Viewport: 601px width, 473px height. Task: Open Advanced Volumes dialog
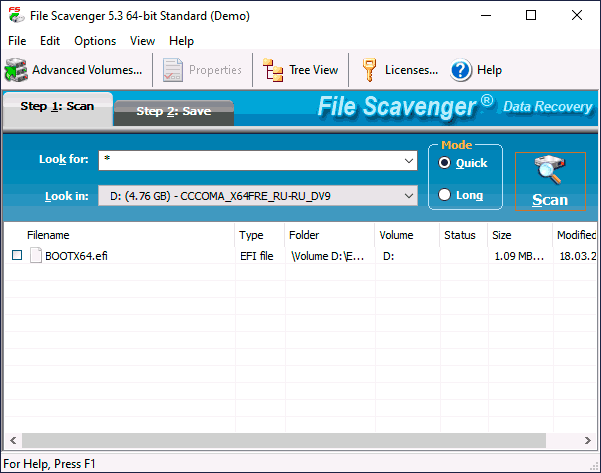73,70
